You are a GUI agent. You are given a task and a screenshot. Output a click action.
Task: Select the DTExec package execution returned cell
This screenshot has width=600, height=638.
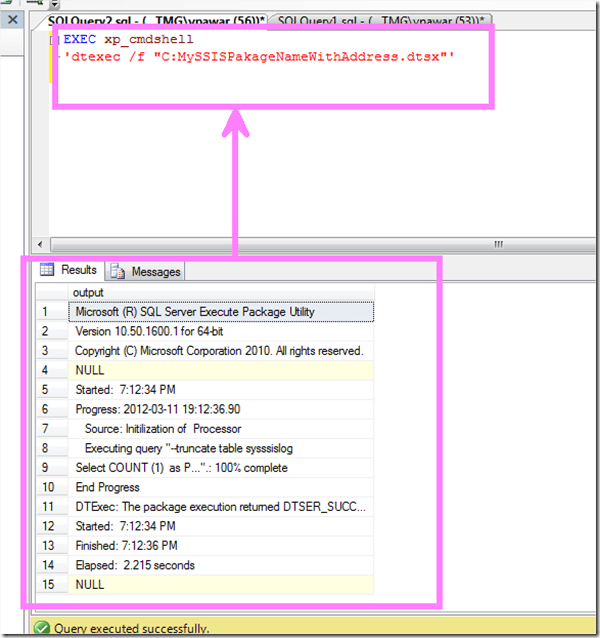[x=221, y=507]
